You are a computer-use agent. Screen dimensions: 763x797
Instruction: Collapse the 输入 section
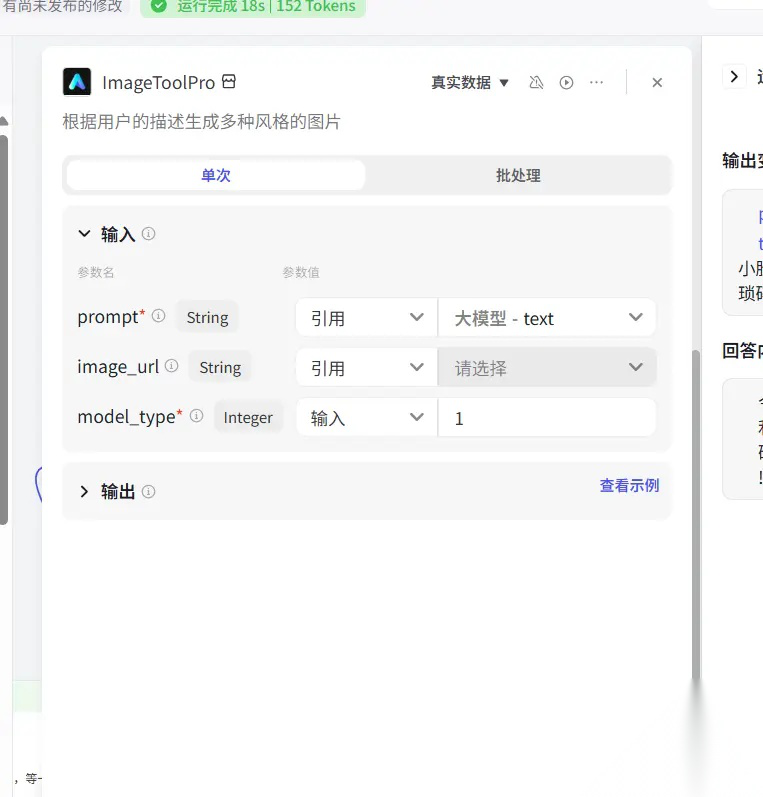[85, 234]
